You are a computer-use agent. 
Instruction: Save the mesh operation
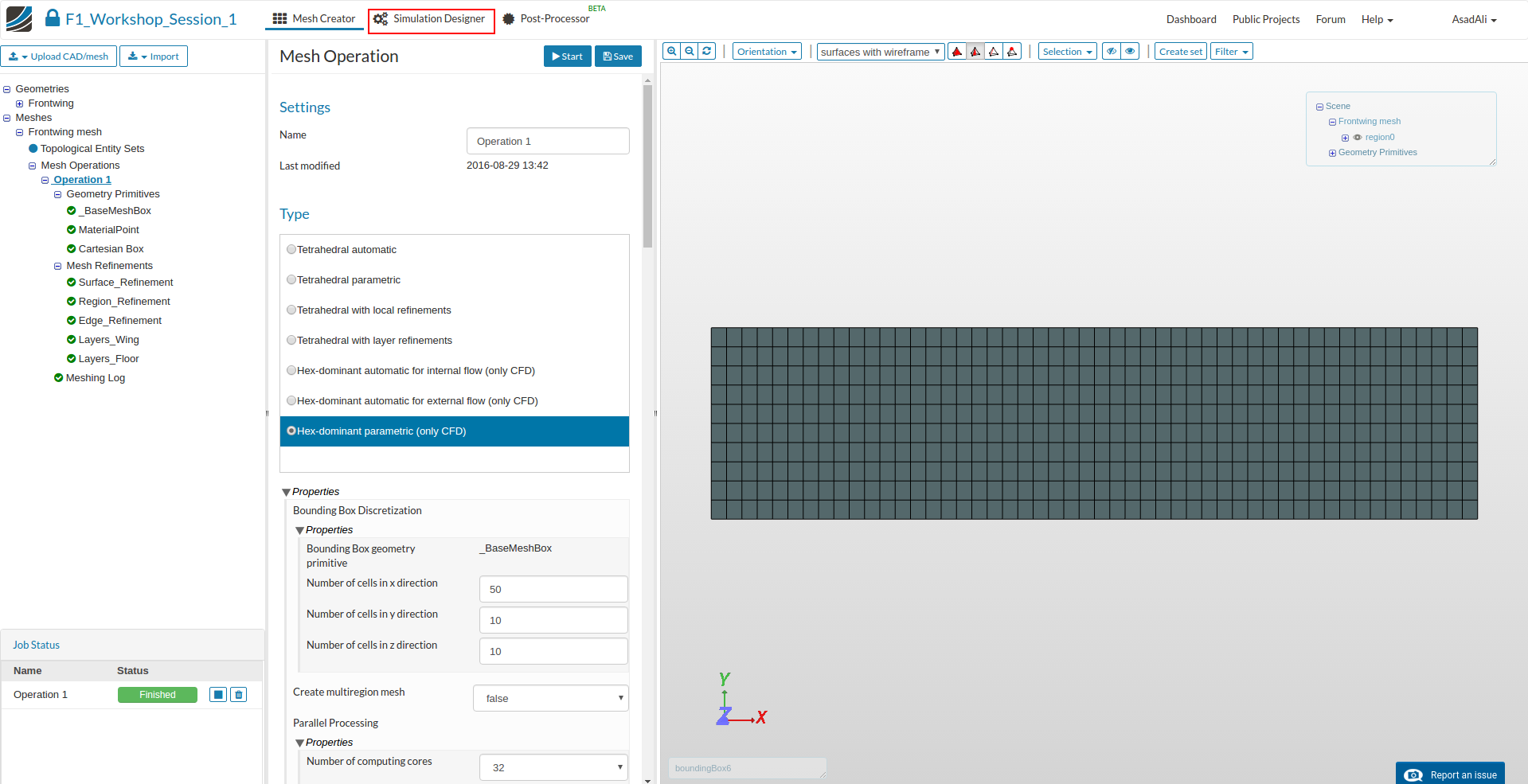coord(618,57)
